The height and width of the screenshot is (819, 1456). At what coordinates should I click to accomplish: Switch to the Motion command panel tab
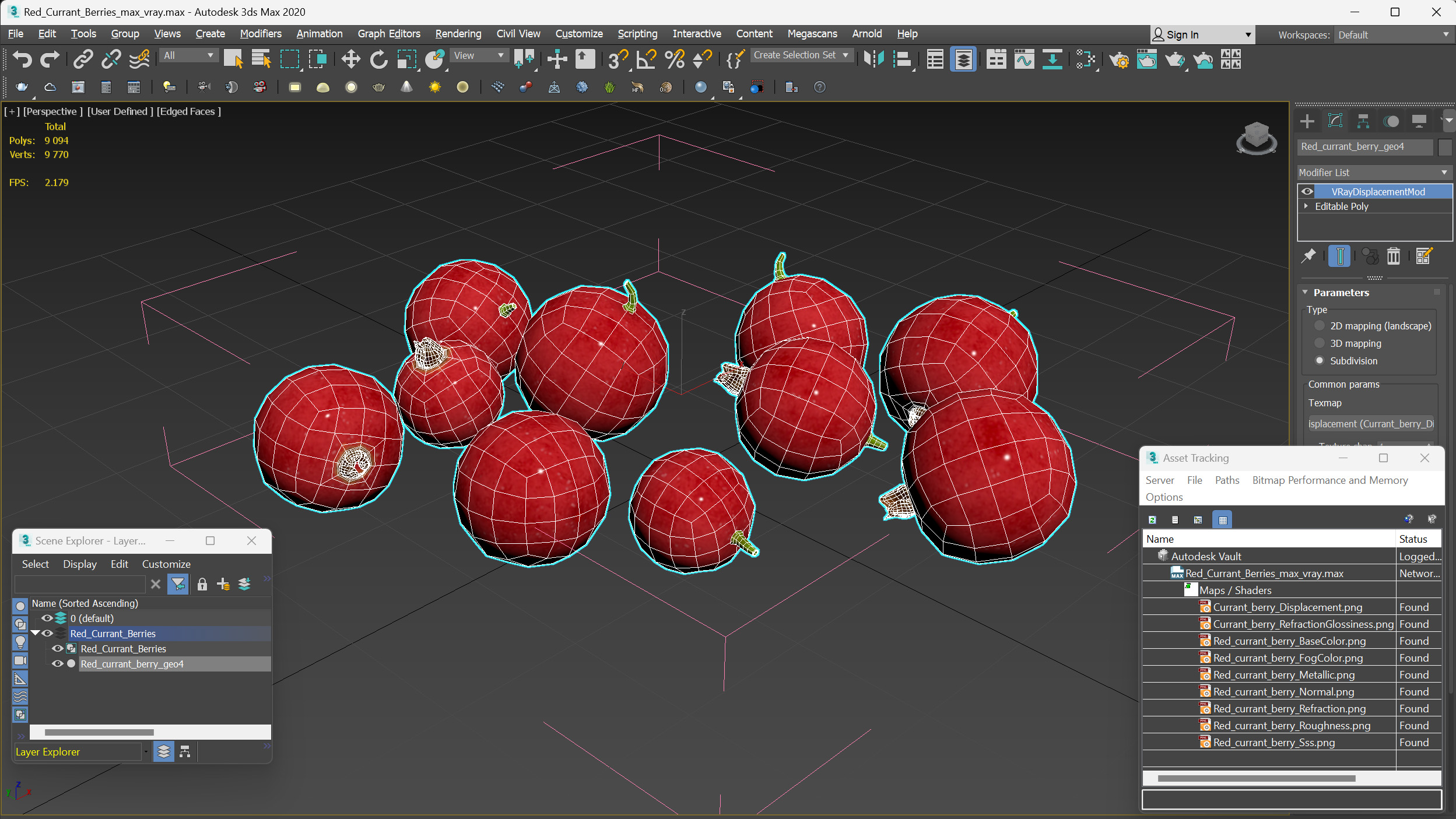click(x=1391, y=121)
